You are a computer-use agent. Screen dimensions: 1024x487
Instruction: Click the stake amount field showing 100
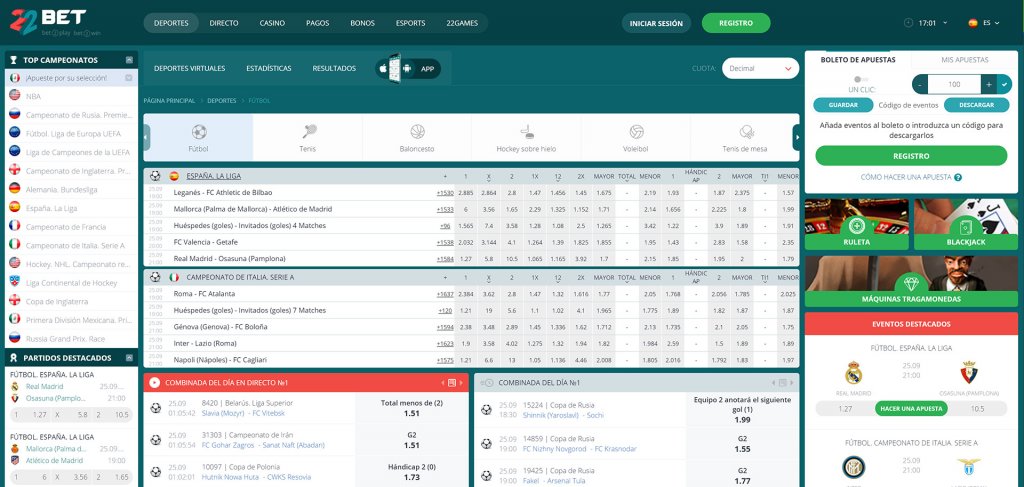coord(954,84)
